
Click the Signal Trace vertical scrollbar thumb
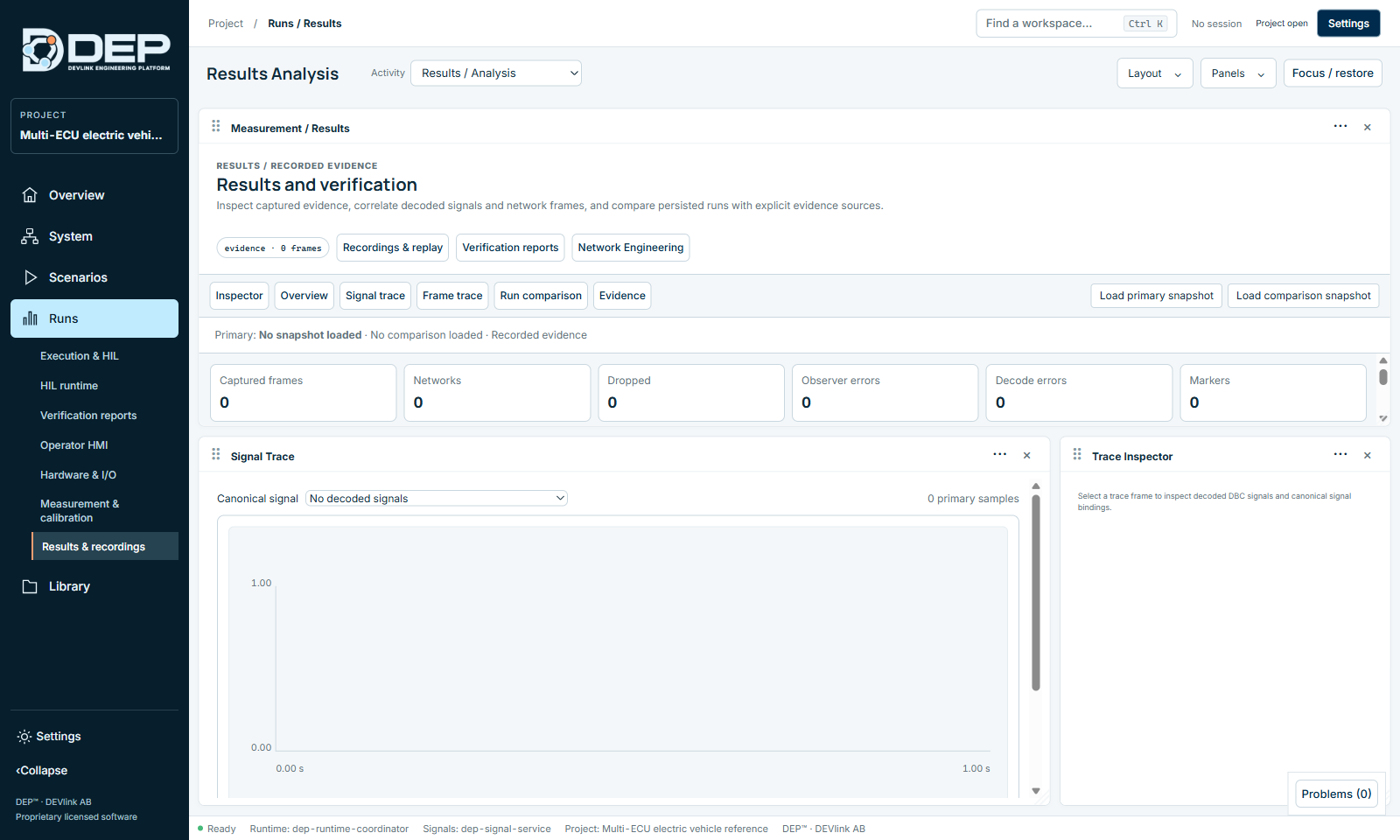(x=1036, y=593)
